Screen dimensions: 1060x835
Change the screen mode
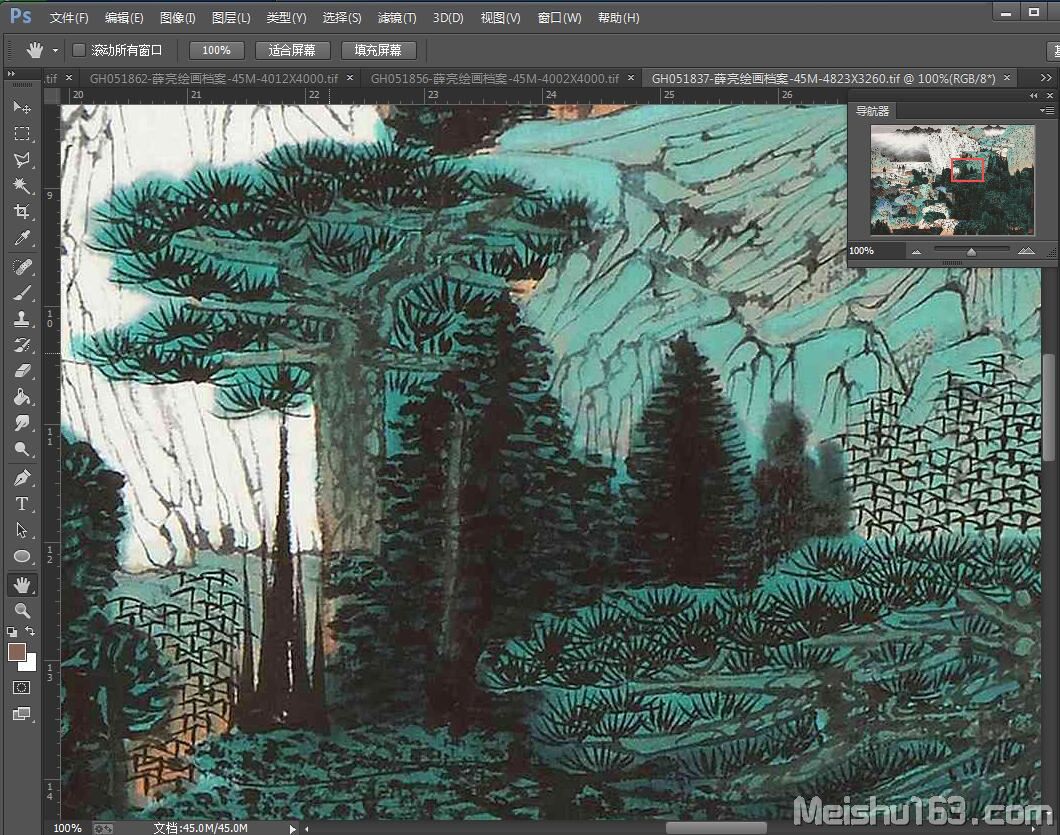tap(22, 713)
